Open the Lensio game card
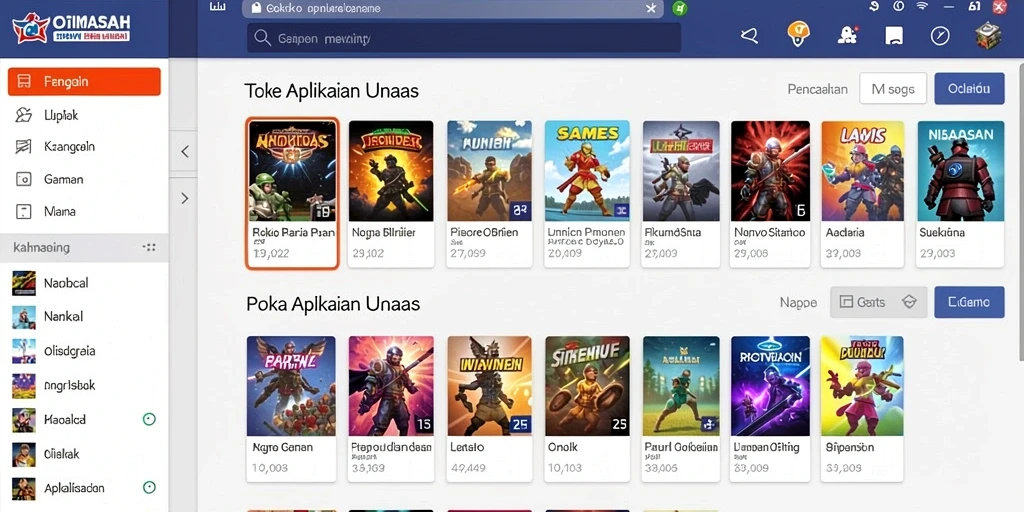The image size is (1024, 512). (x=489, y=409)
